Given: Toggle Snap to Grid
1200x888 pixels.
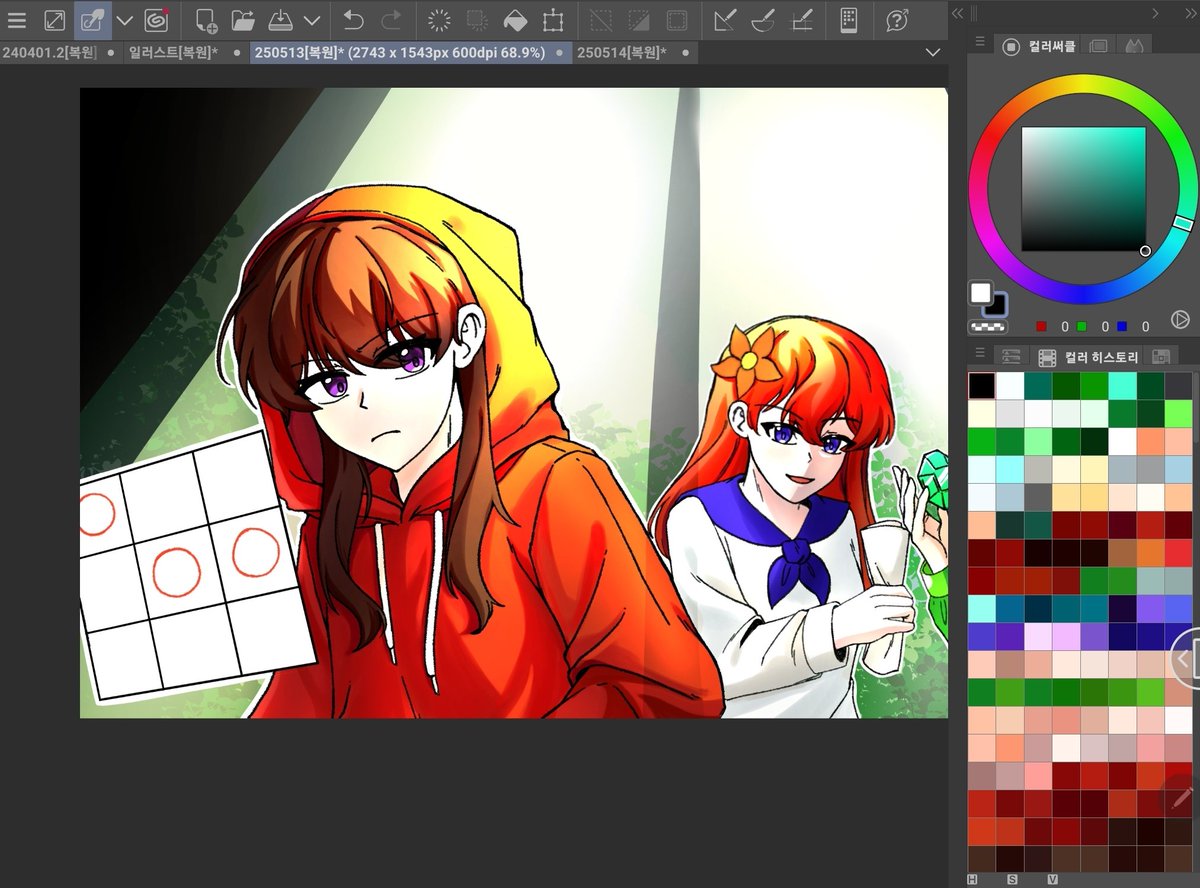Looking at the screenshot, I should coord(802,20).
